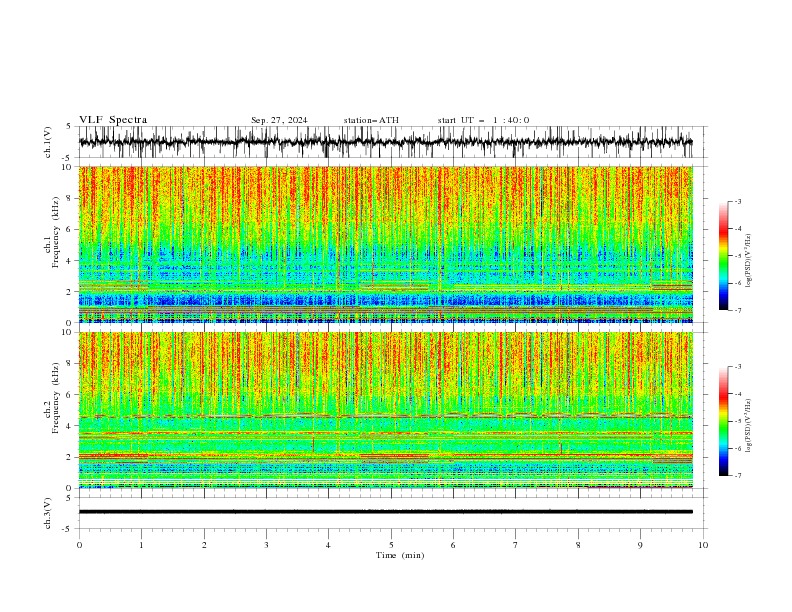Click the "-7" tick on ch.2 colorbar

tap(738, 475)
